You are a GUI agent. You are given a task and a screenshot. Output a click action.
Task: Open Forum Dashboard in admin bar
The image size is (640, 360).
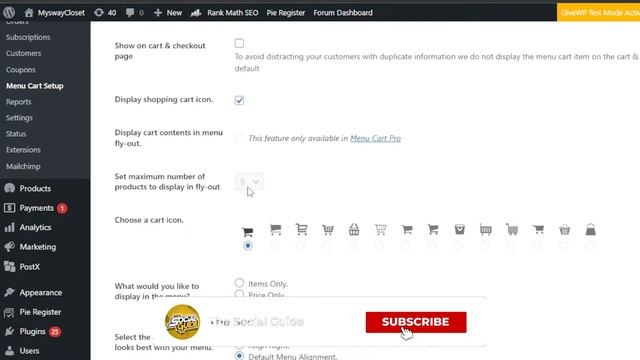tap(343, 13)
